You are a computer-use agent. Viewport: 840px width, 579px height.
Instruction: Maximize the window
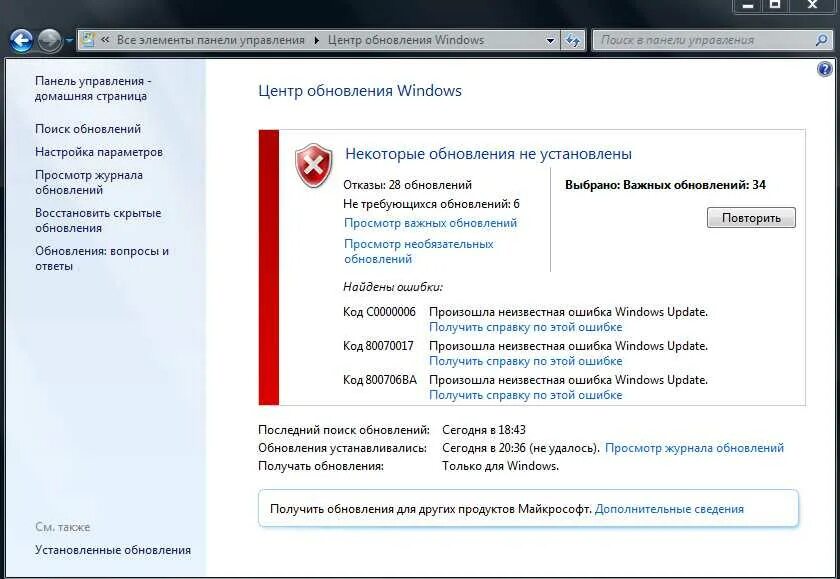pos(775,5)
